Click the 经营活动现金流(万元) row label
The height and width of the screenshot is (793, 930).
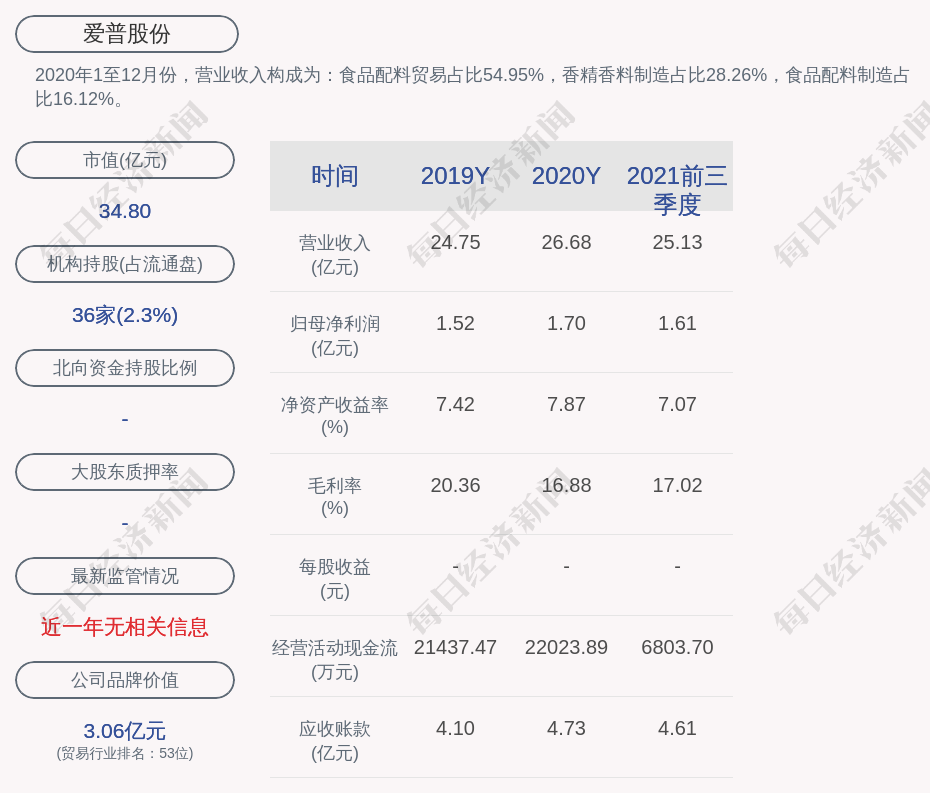335,660
